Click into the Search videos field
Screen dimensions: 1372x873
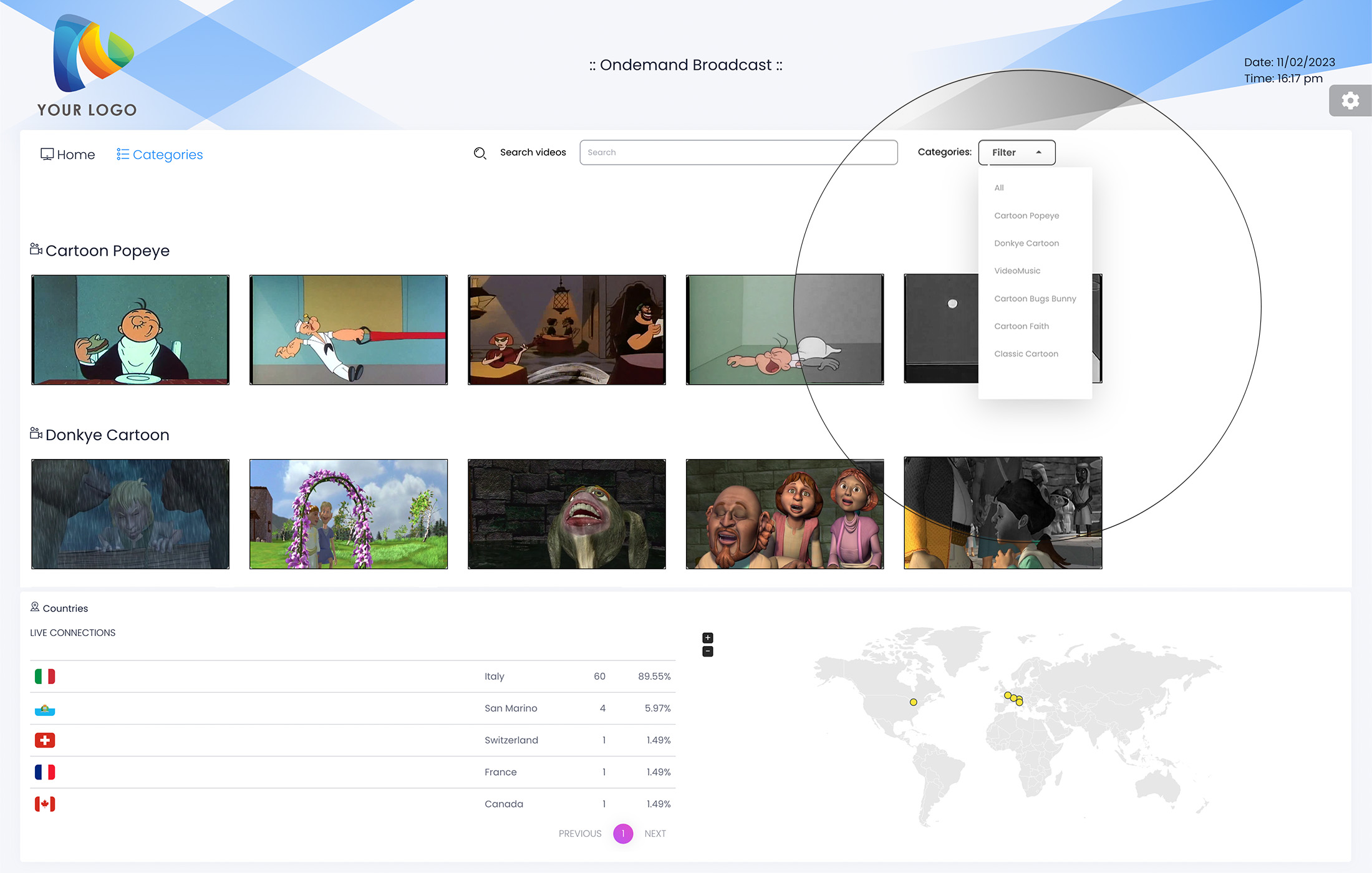[x=738, y=153]
